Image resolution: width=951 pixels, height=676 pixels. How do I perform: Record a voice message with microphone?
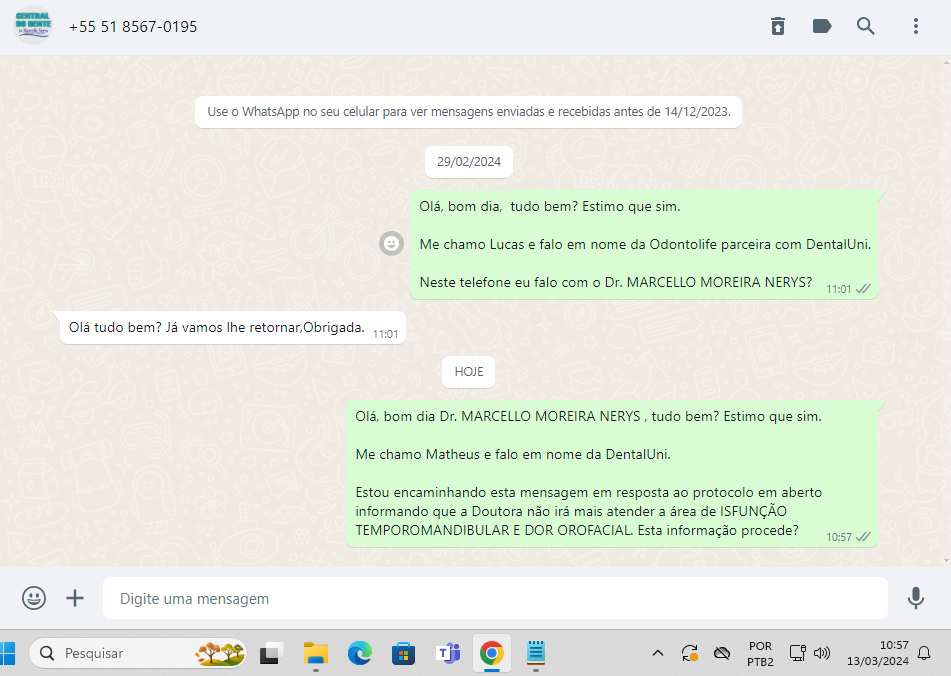point(916,598)
